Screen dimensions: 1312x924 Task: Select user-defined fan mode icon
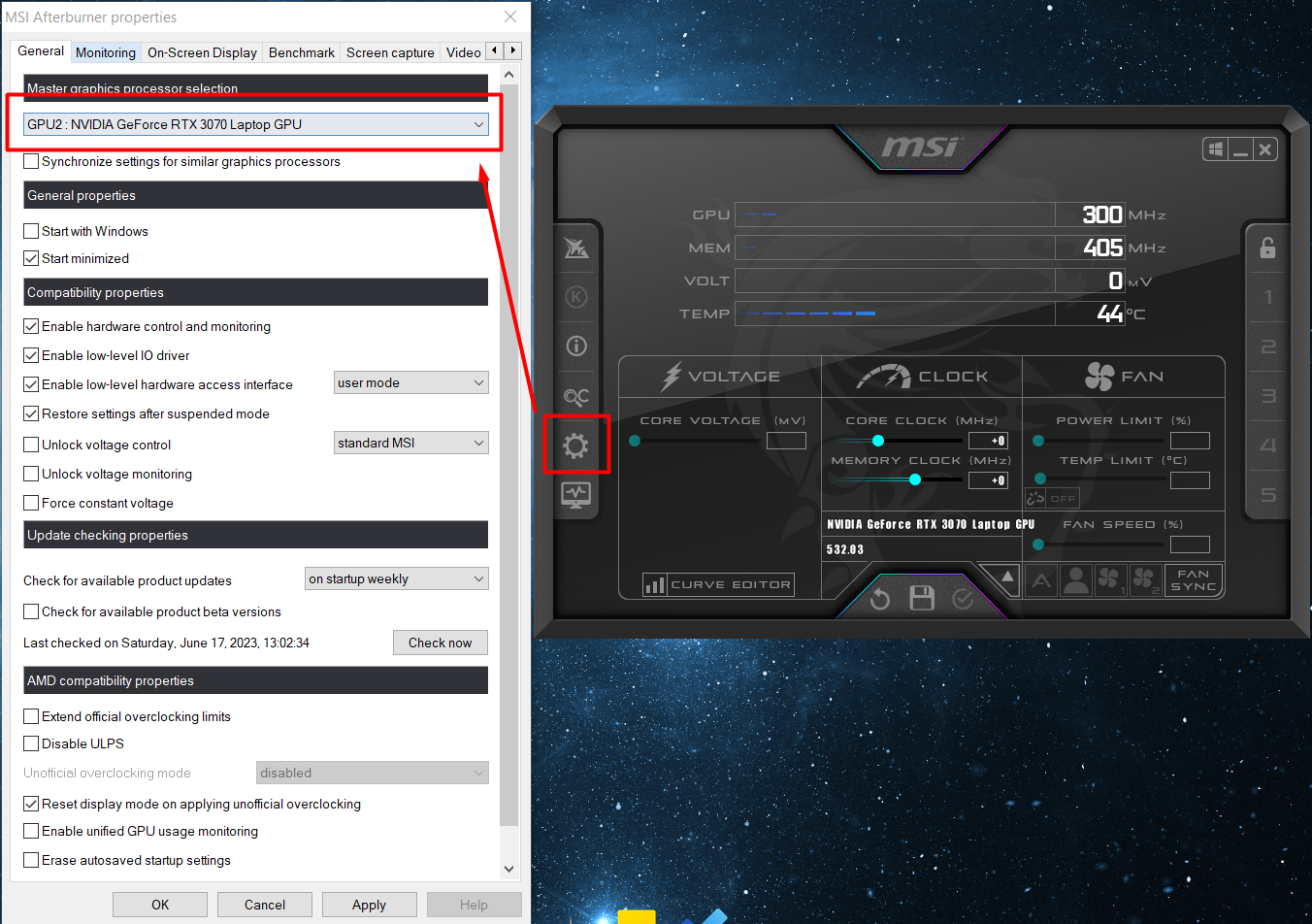tap(1076, 580)
